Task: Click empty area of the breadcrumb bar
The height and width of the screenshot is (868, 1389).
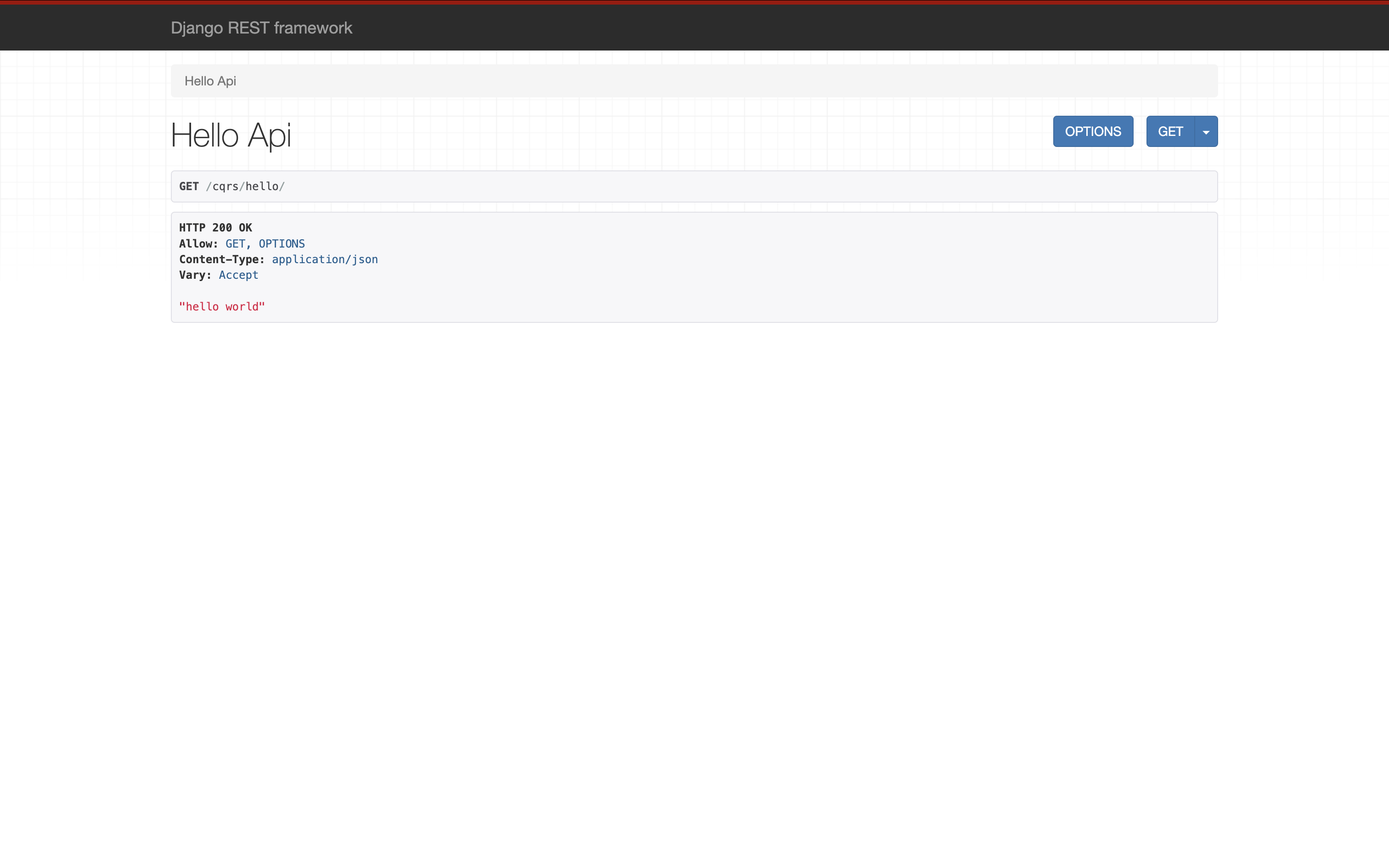Action: (x=689, y=81)
